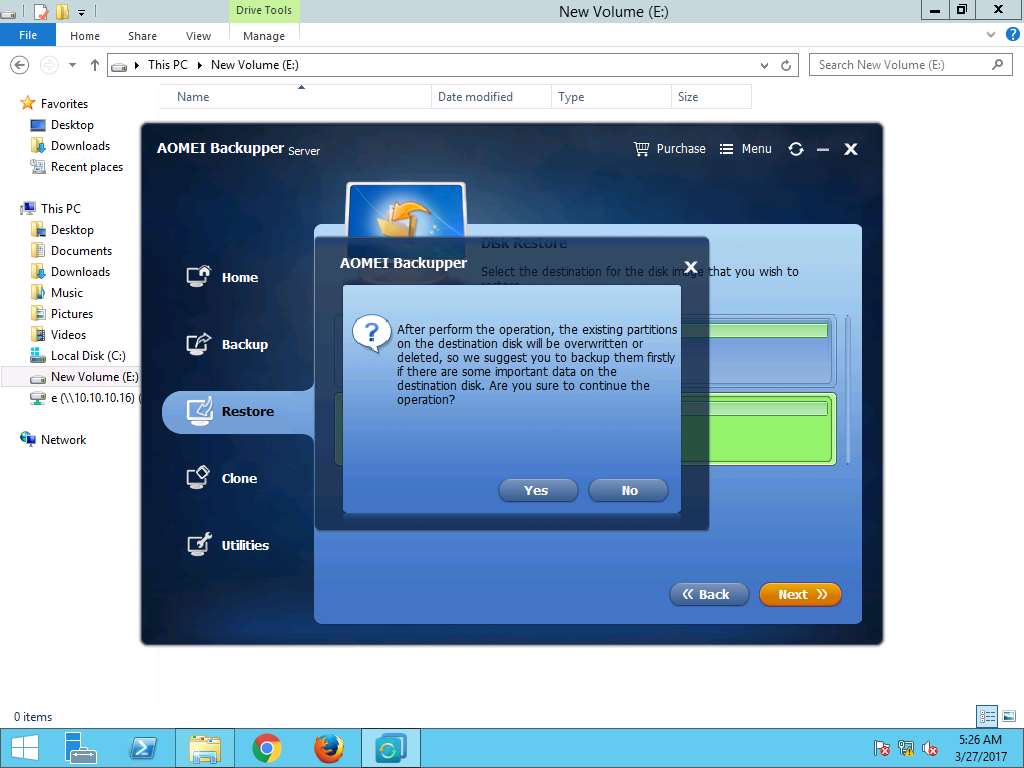Select the Drive Tools contextual tab
Viewport: 1024px width, 768px height.
(264, 10)
